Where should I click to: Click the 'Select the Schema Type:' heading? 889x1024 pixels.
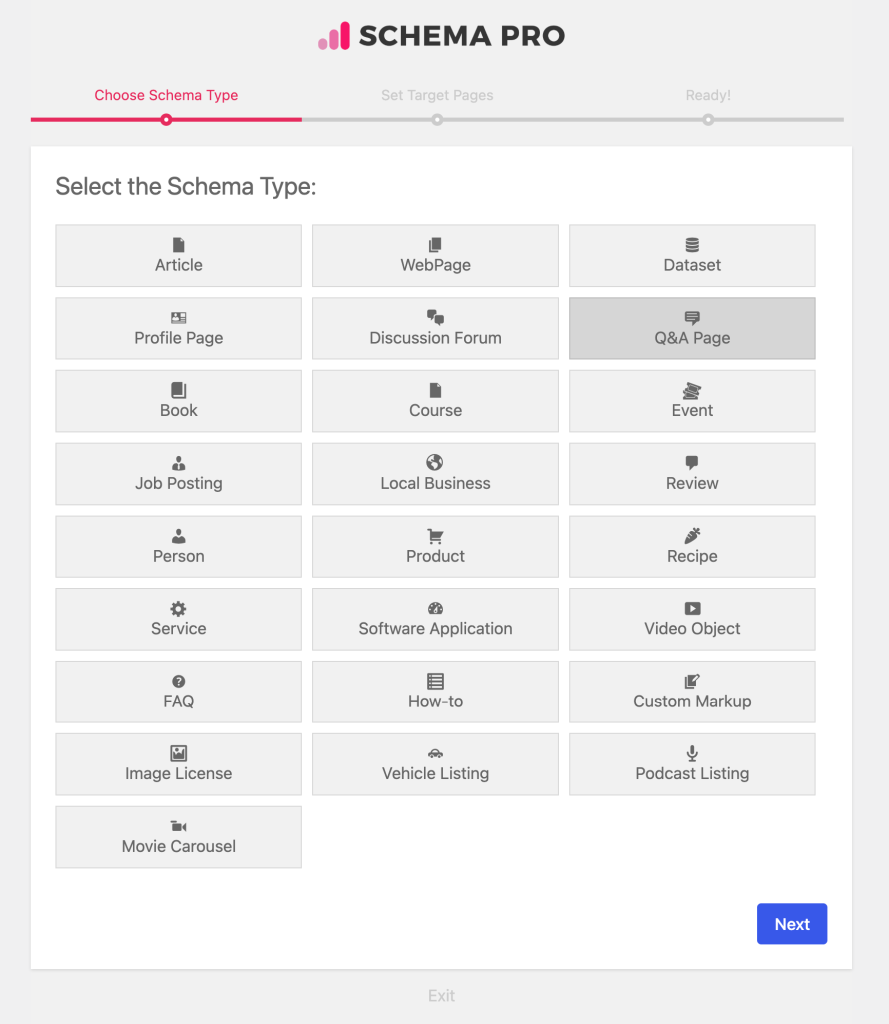click(186, 187)
